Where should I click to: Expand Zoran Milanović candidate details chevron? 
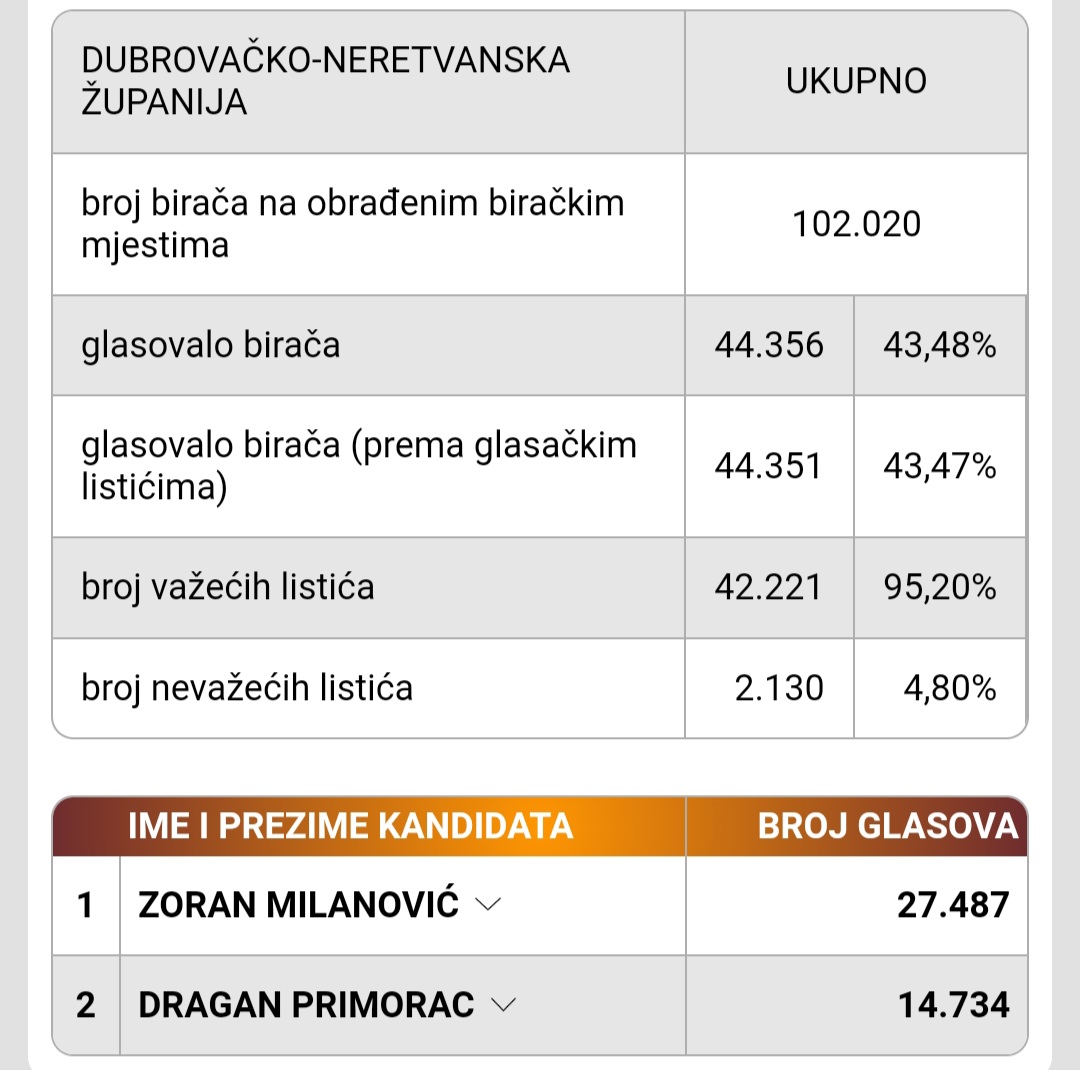click(488, 905)
